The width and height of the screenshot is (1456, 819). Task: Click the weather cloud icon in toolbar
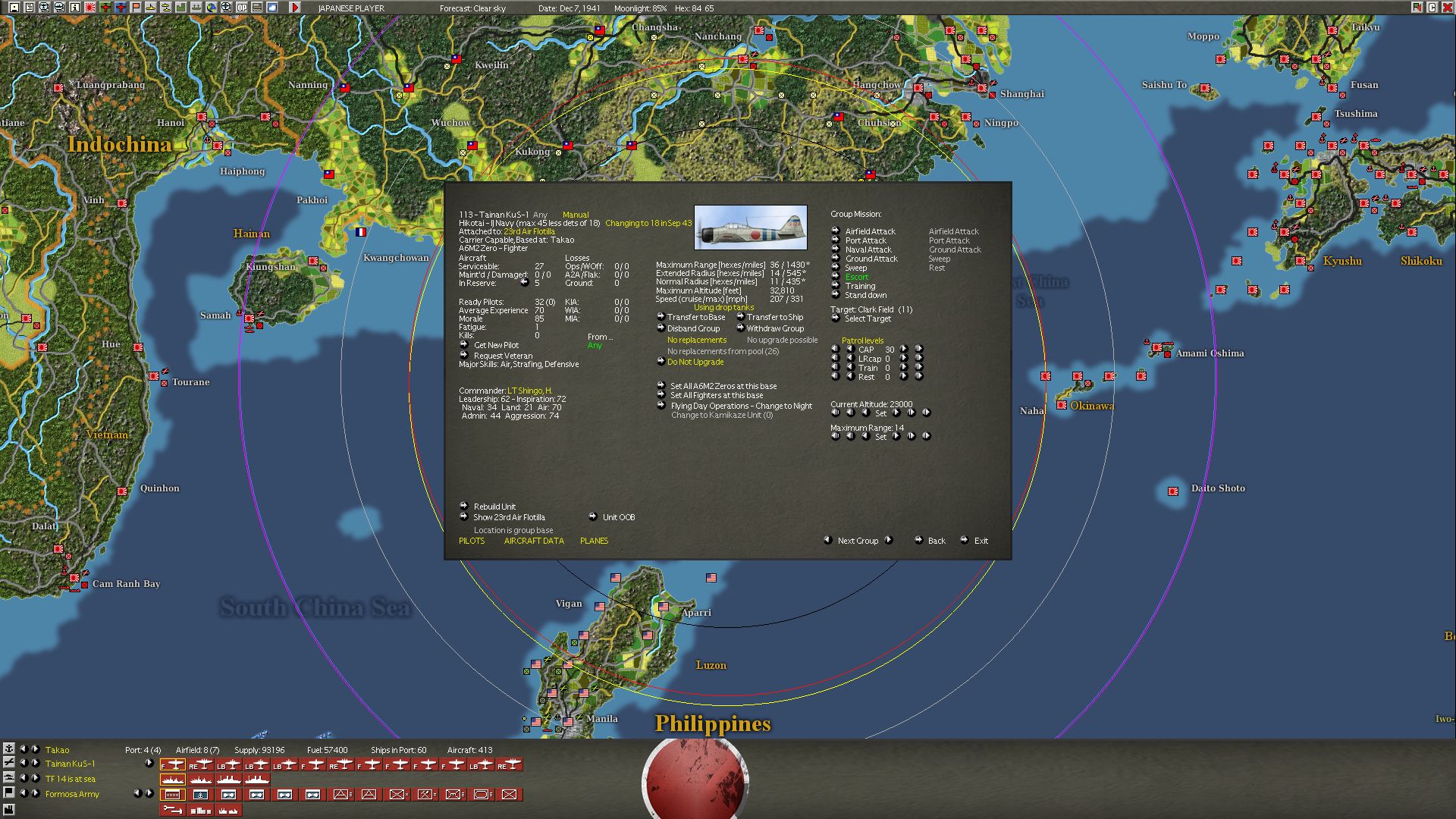[x=272, y=8]
